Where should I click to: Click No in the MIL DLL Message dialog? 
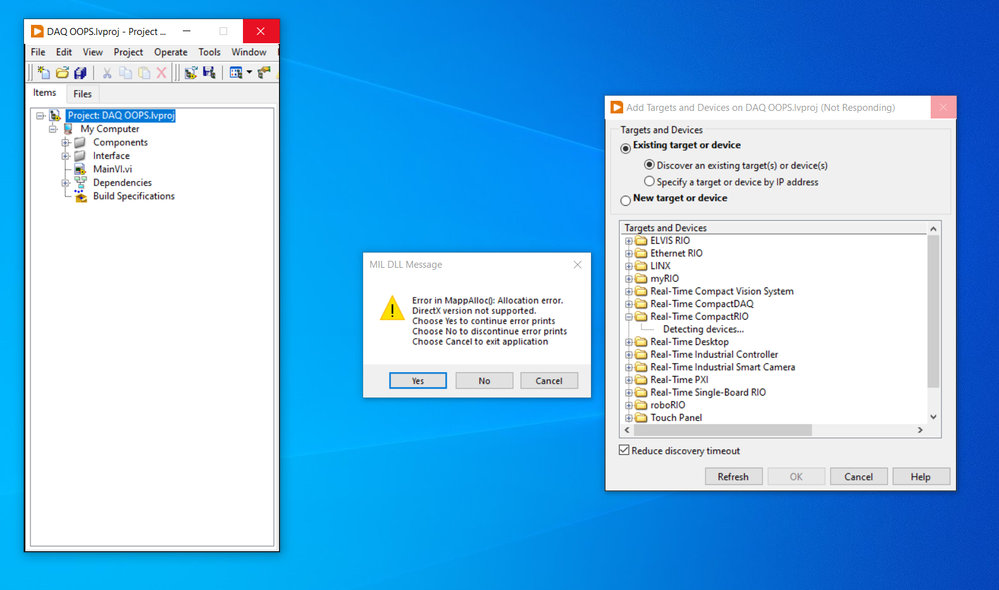(x=484, y=380)
